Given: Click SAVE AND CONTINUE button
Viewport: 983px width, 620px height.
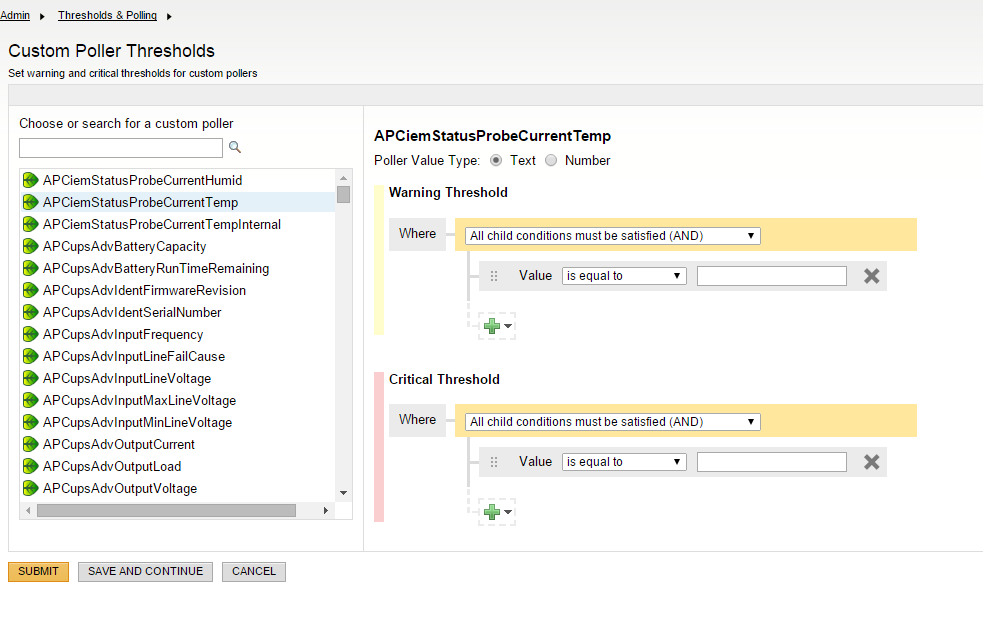Looking at the screenshot, I should [145, 571].
